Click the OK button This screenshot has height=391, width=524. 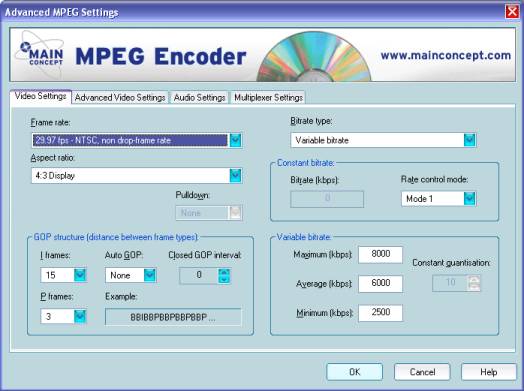pos(355,372)
